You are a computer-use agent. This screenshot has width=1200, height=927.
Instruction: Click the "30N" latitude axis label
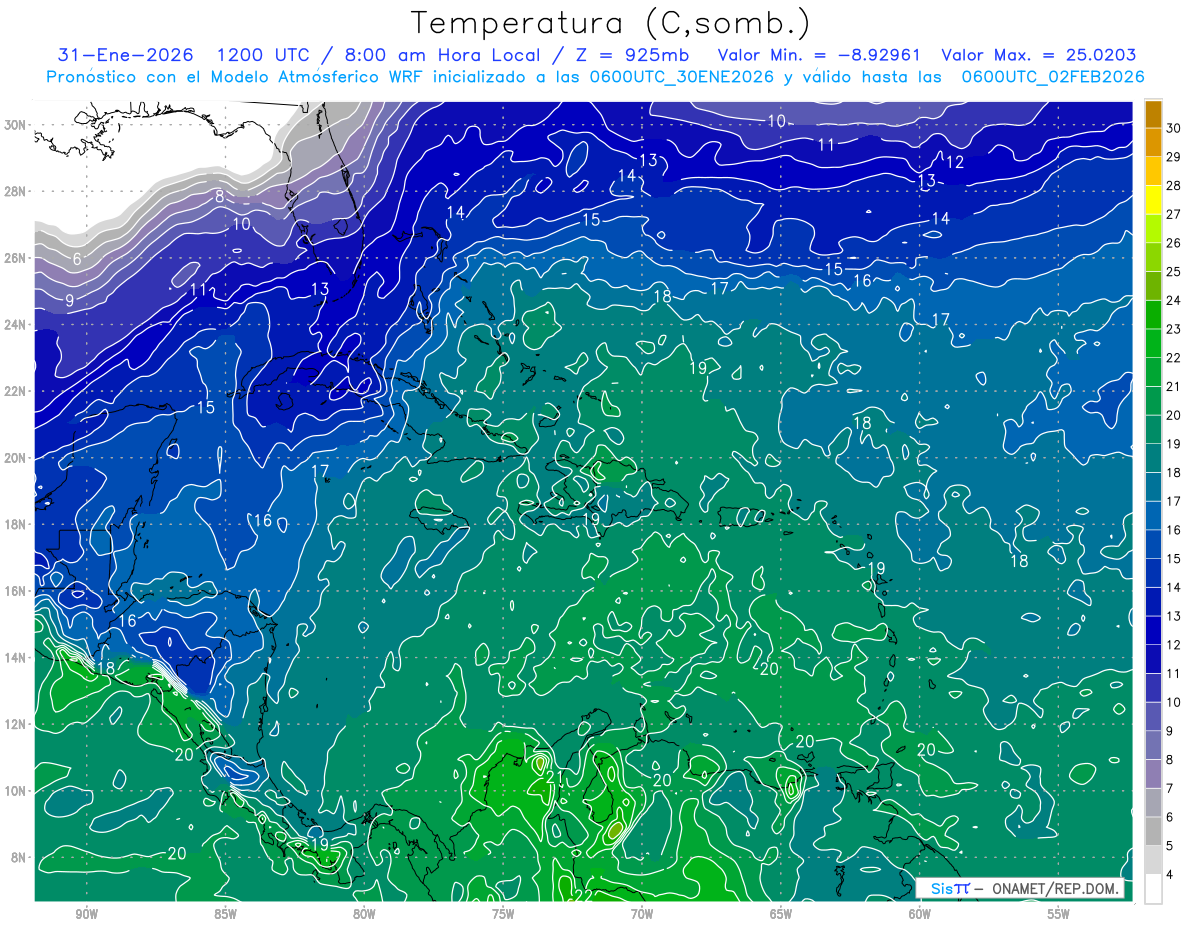(x=15, y=125)
